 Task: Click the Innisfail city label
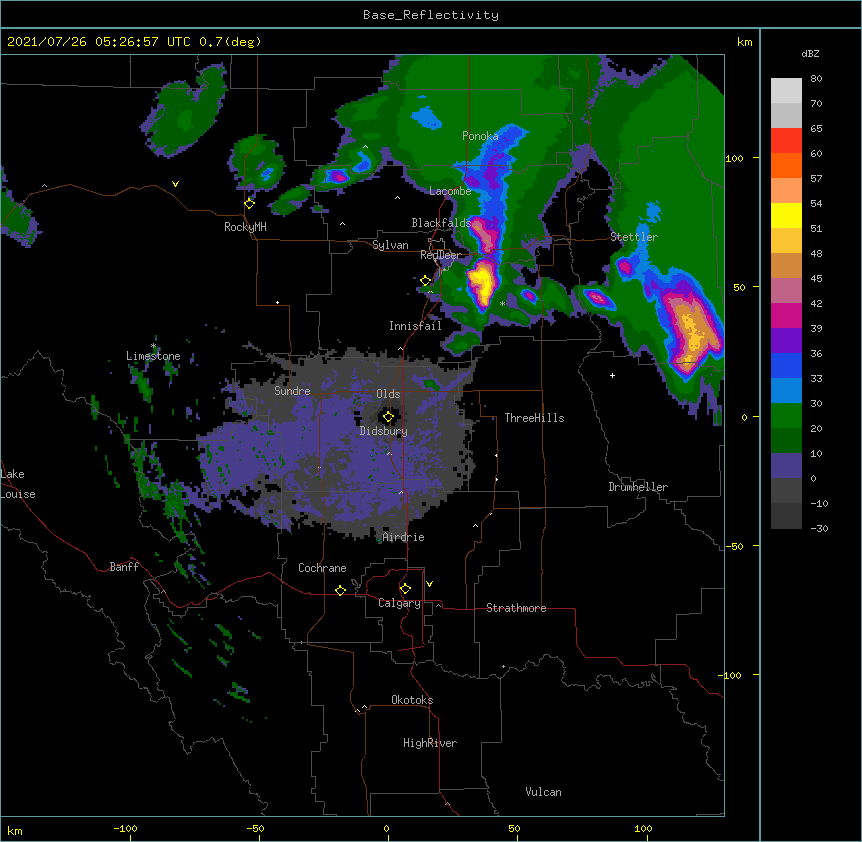tap(415, 326)
